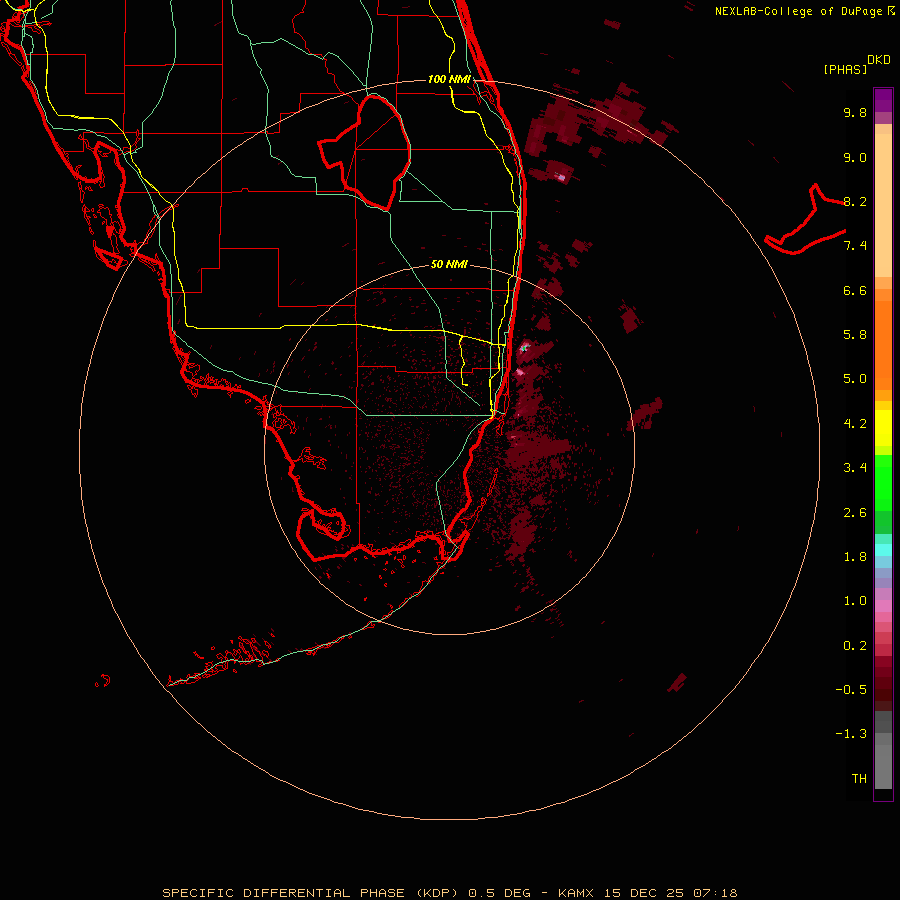Click the "DKD" label above the color scale

879,60
